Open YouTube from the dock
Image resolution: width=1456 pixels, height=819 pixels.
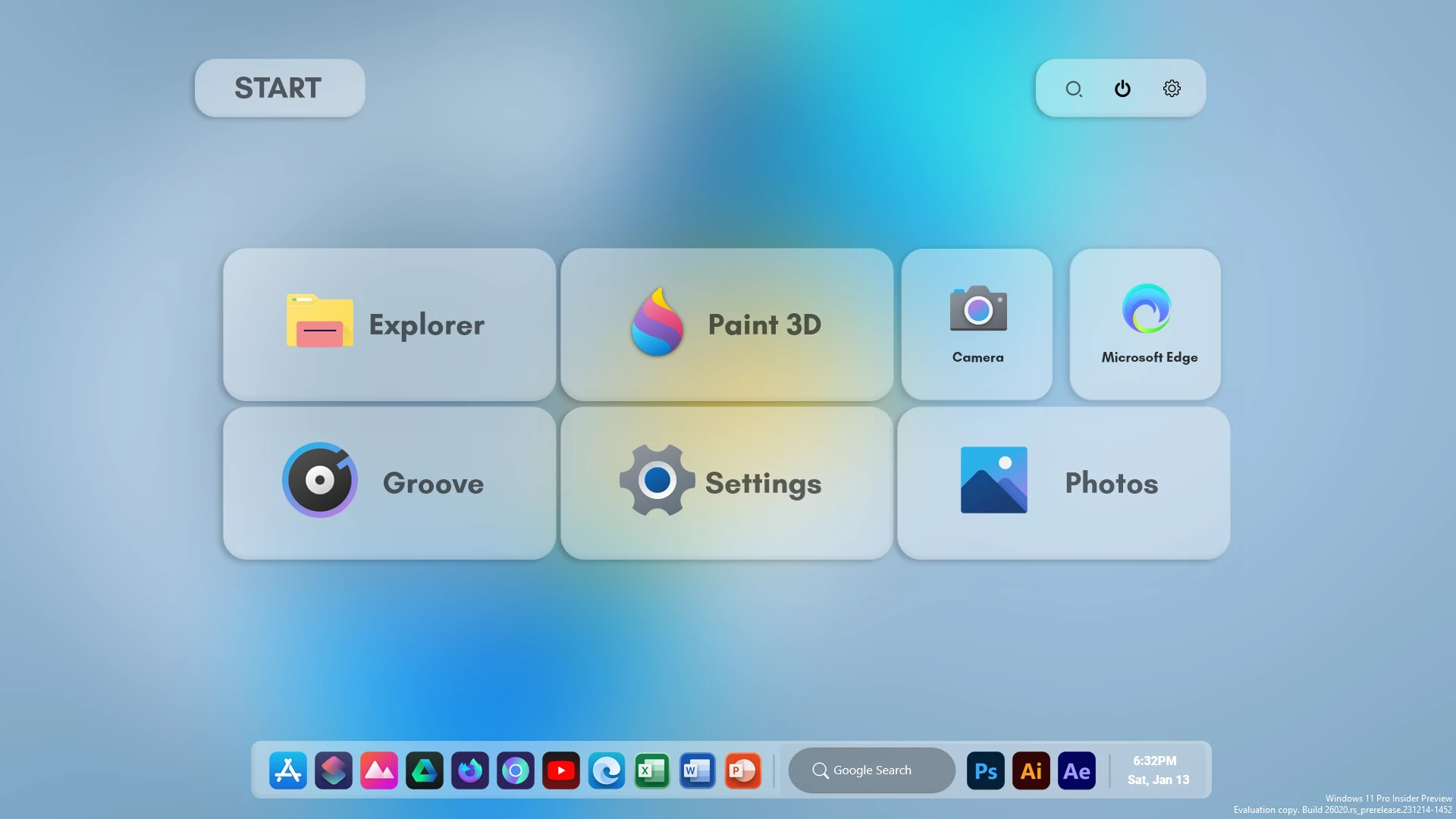coord(561,770)
